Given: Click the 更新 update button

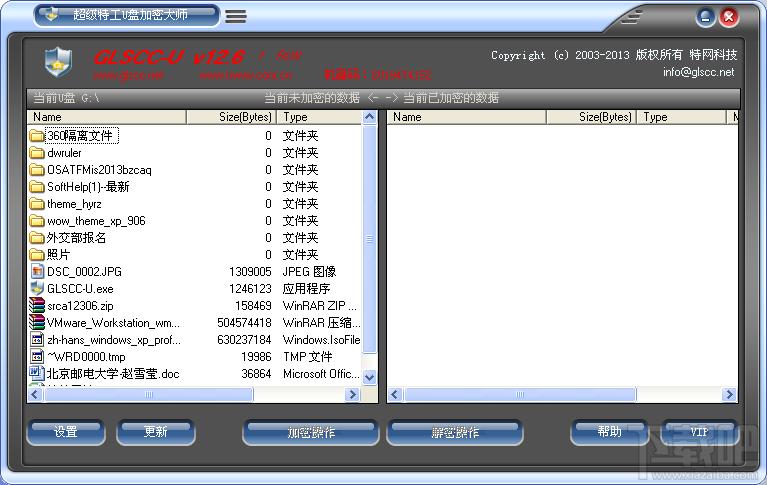Looking at the screenshot, I should pos(156,433).
